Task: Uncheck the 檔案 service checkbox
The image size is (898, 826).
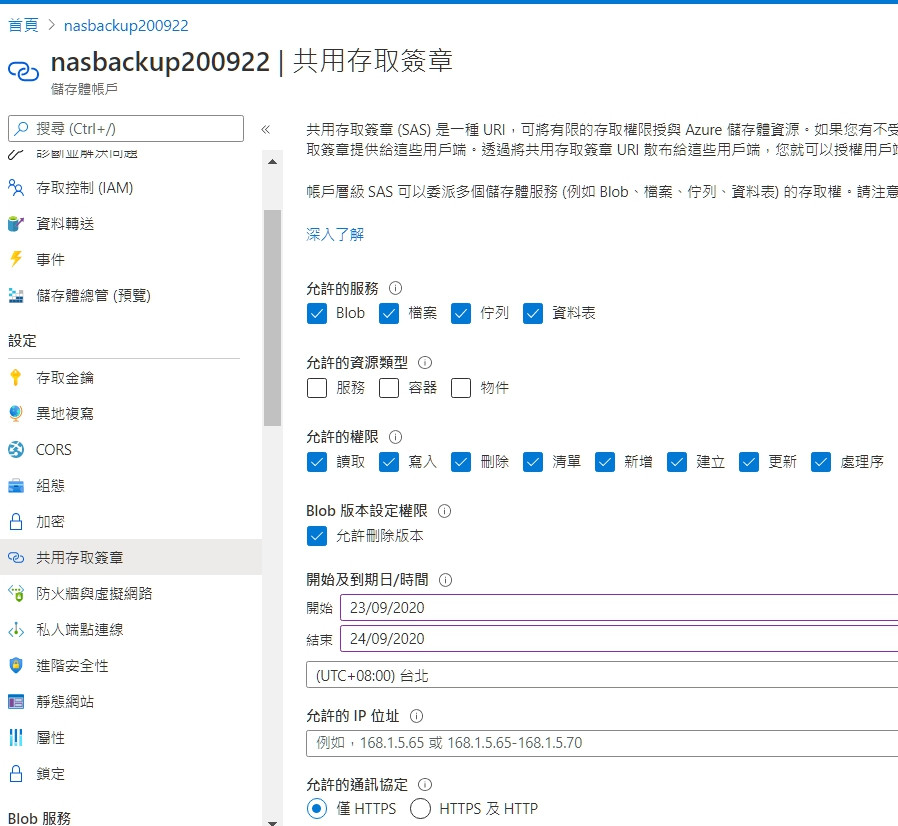Action: click(389, 313)
